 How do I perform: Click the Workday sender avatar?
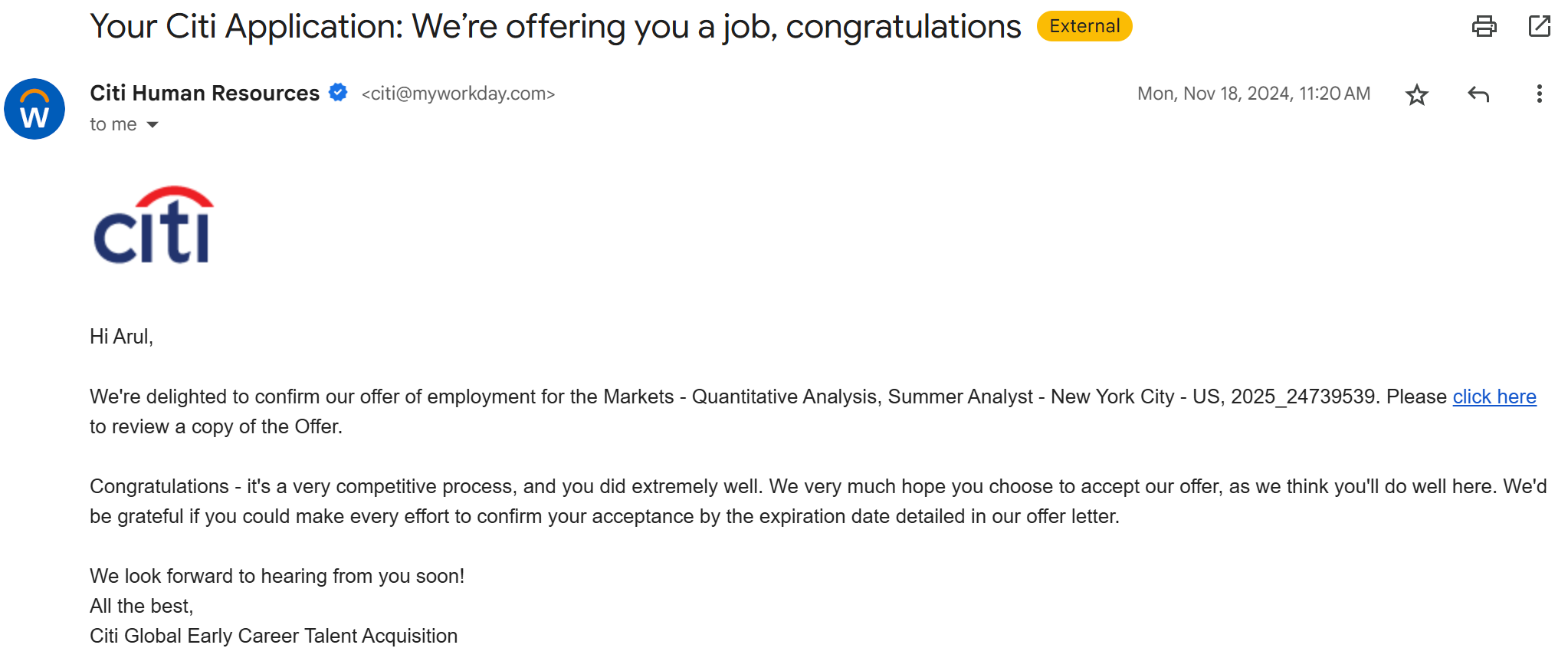34,109
